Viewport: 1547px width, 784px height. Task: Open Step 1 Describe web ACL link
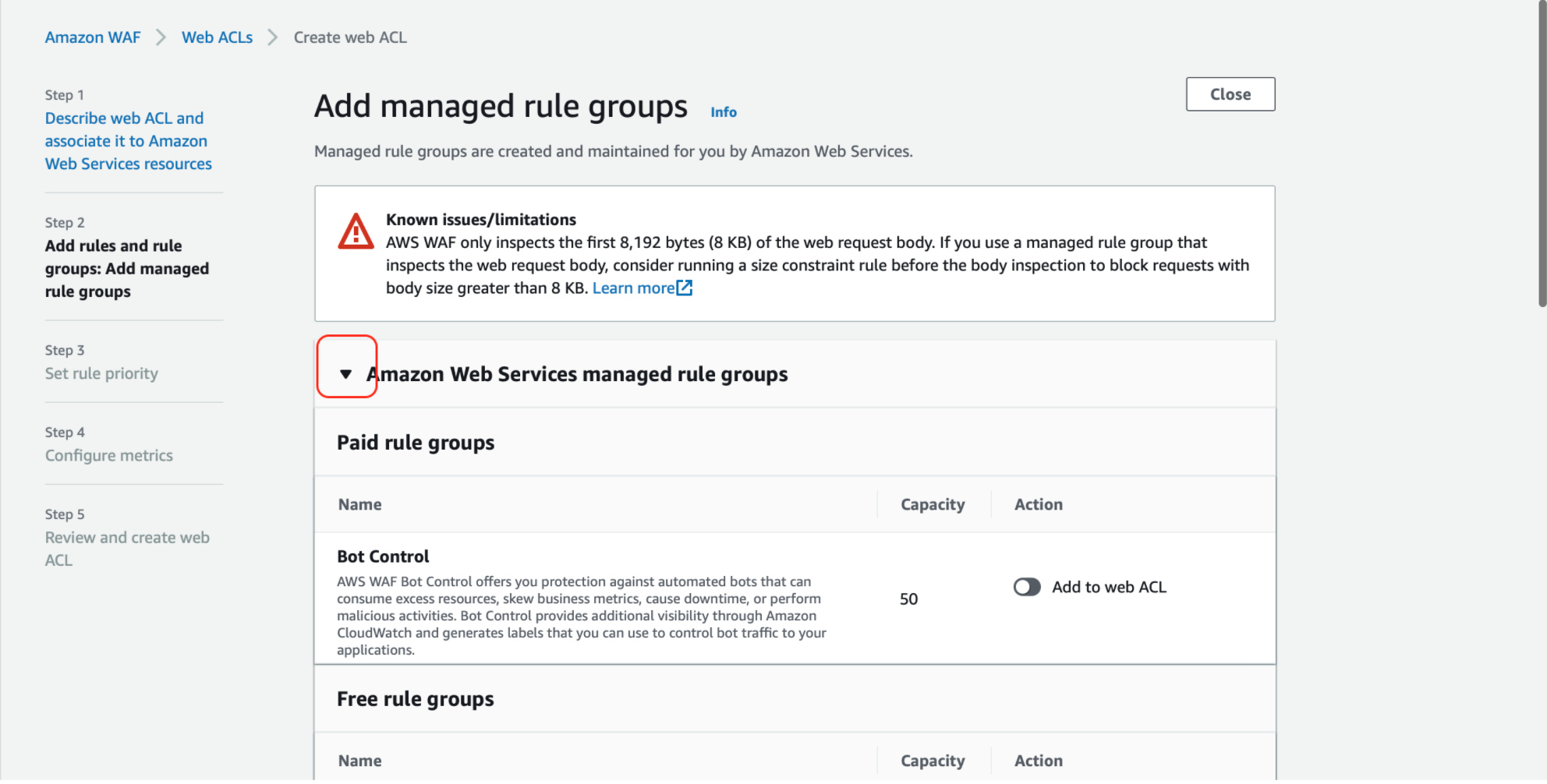click(129, 141)
